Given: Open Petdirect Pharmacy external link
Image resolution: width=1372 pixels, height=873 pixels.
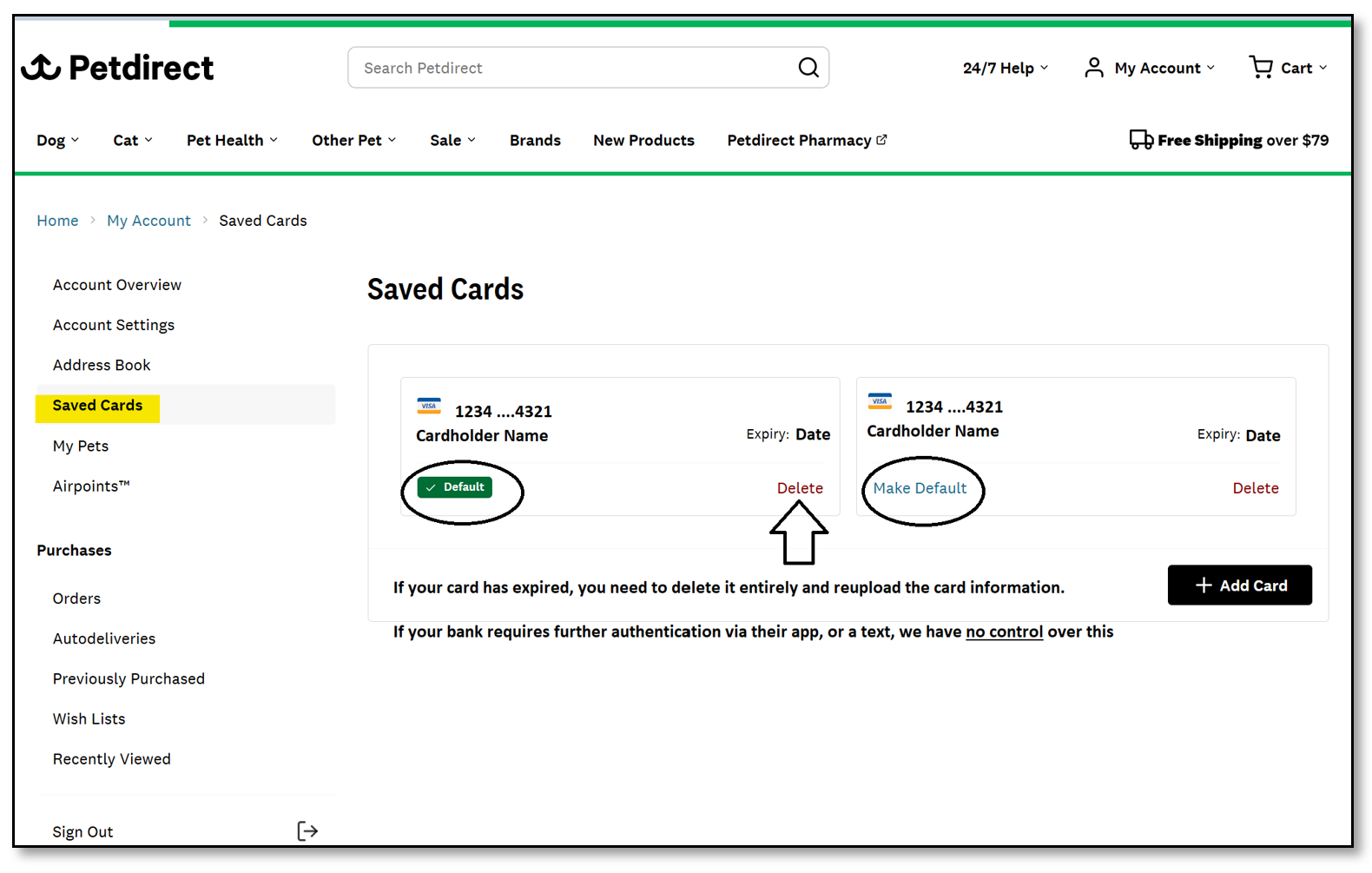Looking at the screenshot, I should point(807,141).
